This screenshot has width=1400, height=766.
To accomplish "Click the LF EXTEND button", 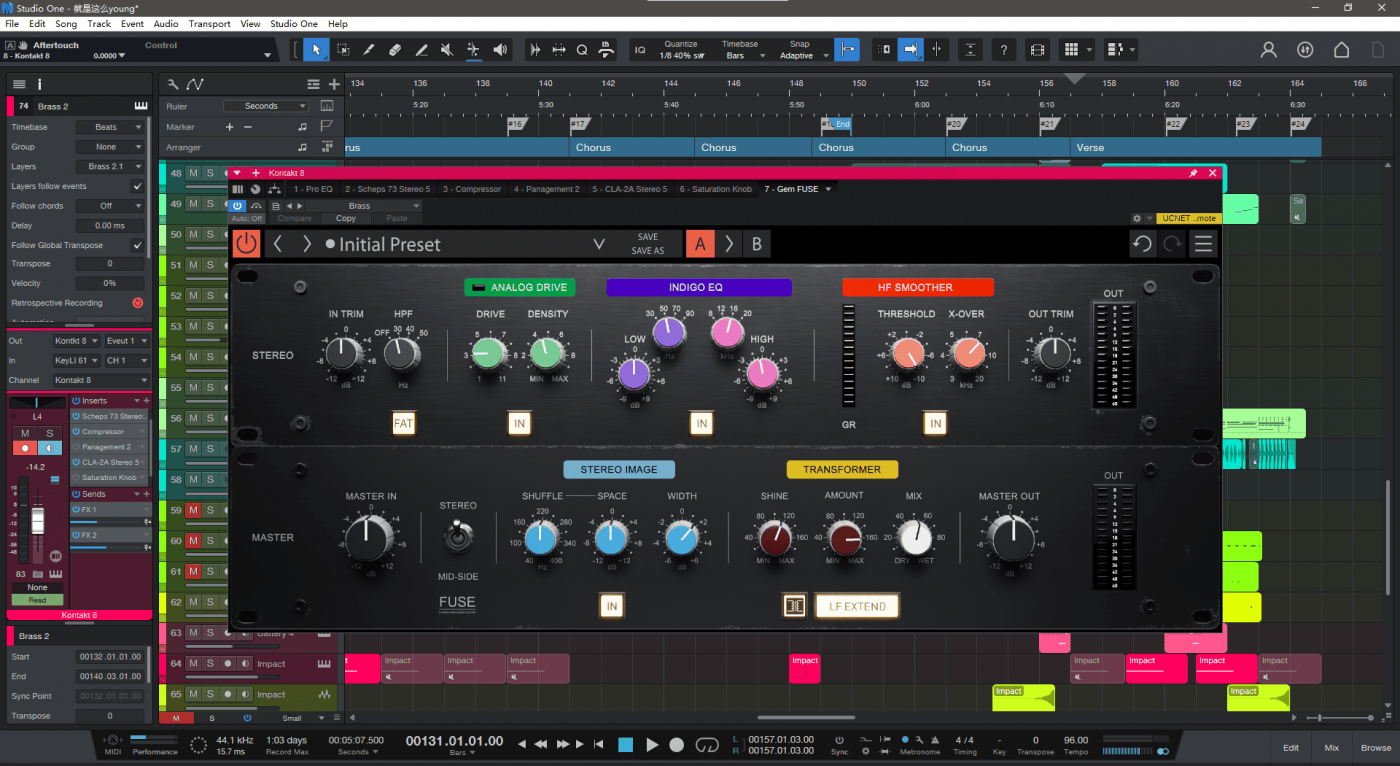I will click(857, 605).
